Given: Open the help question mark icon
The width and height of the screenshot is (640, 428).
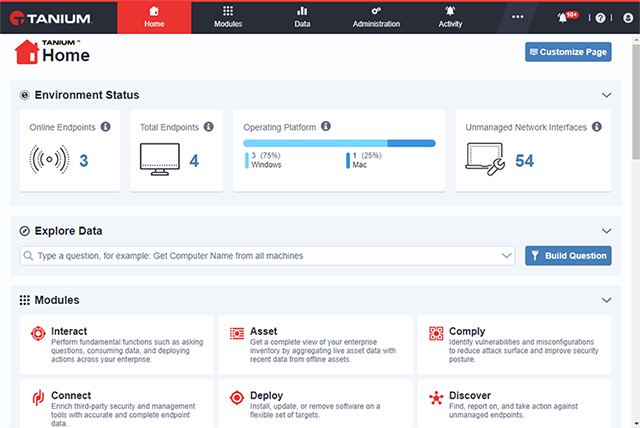Looking at the screenshot, I should (600, 17).
